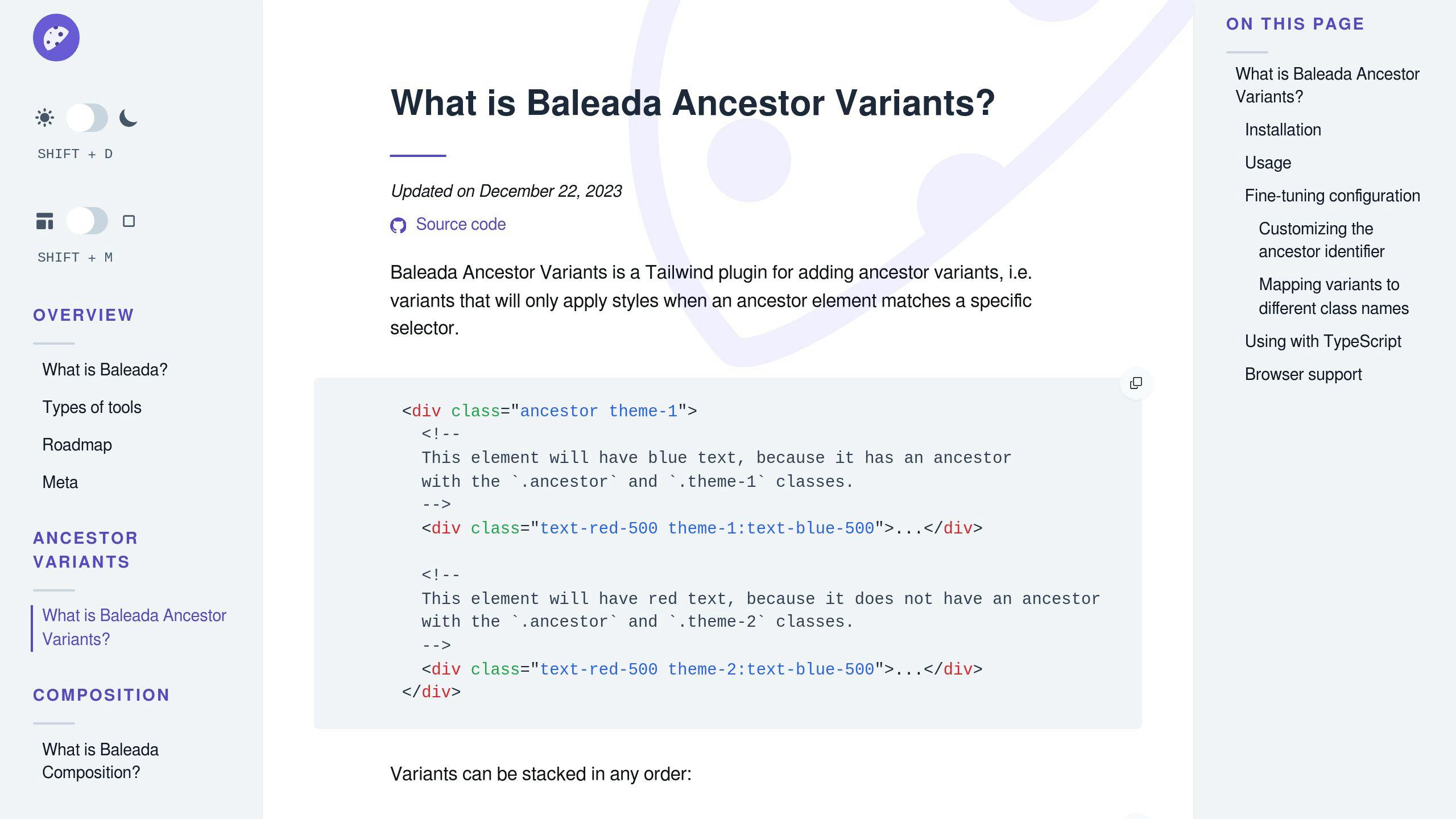Open What is Baleada Composition? page
Viewport: 1456px width, 819px height.
click(x=101, y=761)
